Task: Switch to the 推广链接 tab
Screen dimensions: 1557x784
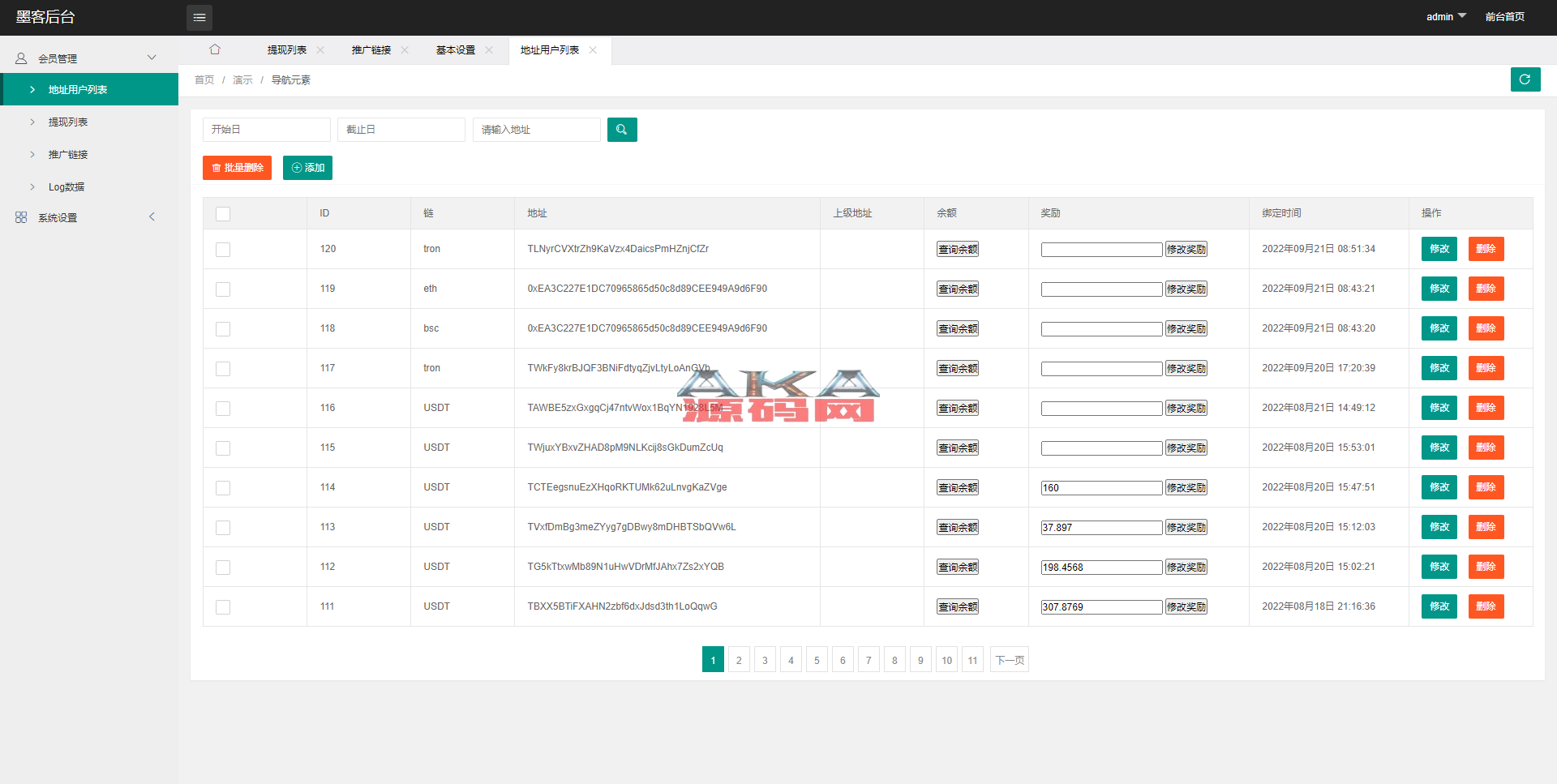Action: [x=371, y=50]
